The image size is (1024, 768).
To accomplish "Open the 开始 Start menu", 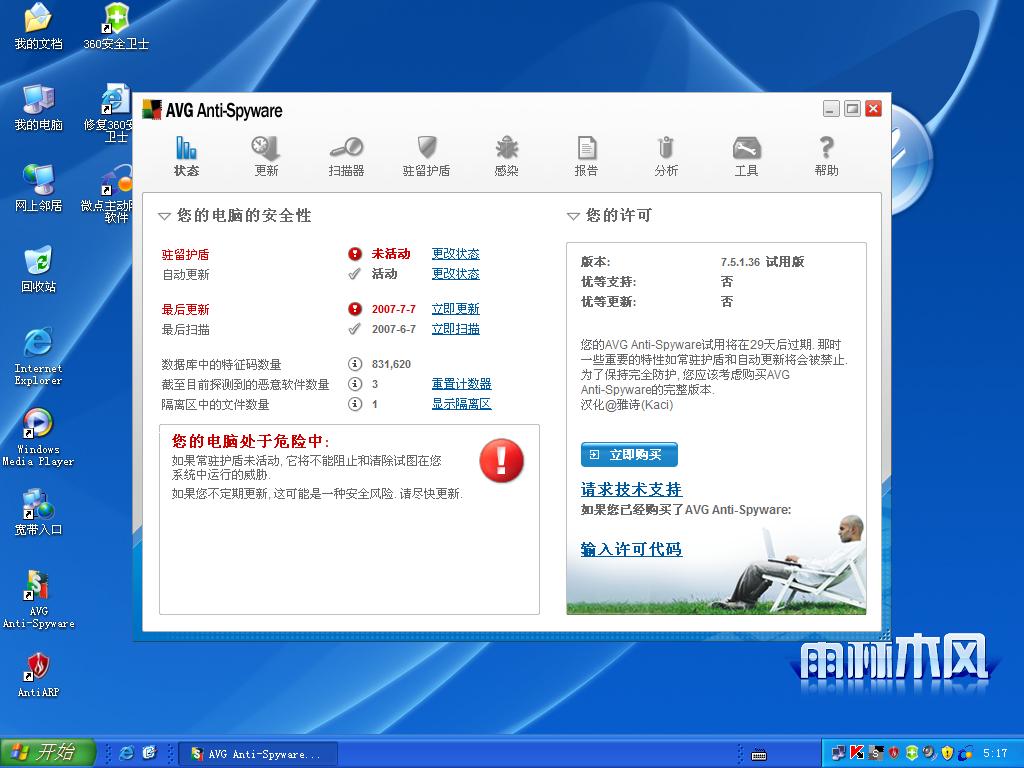I will pyautogui.click(x=48, y=753).
